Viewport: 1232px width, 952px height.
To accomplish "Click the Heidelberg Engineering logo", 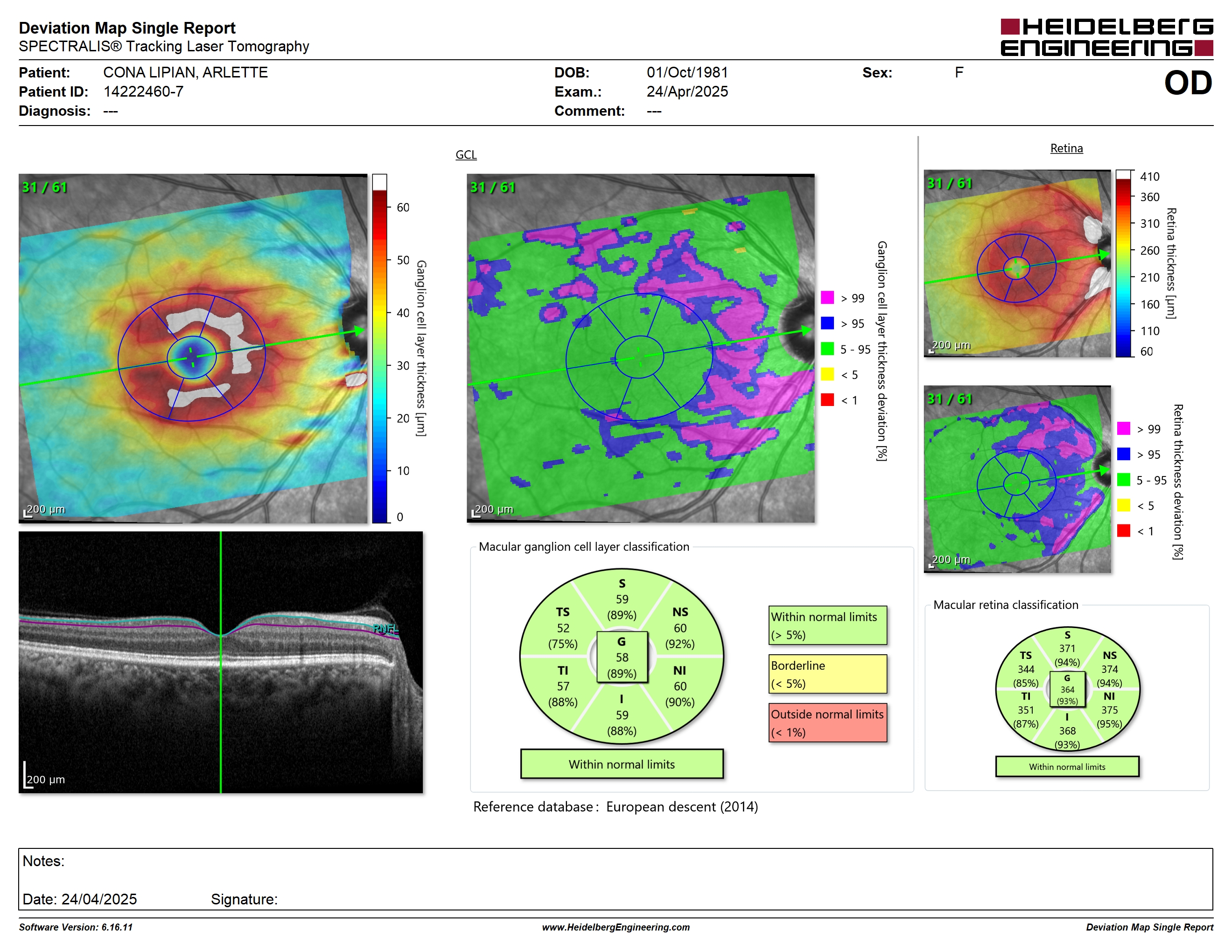I will (1106, 37).
